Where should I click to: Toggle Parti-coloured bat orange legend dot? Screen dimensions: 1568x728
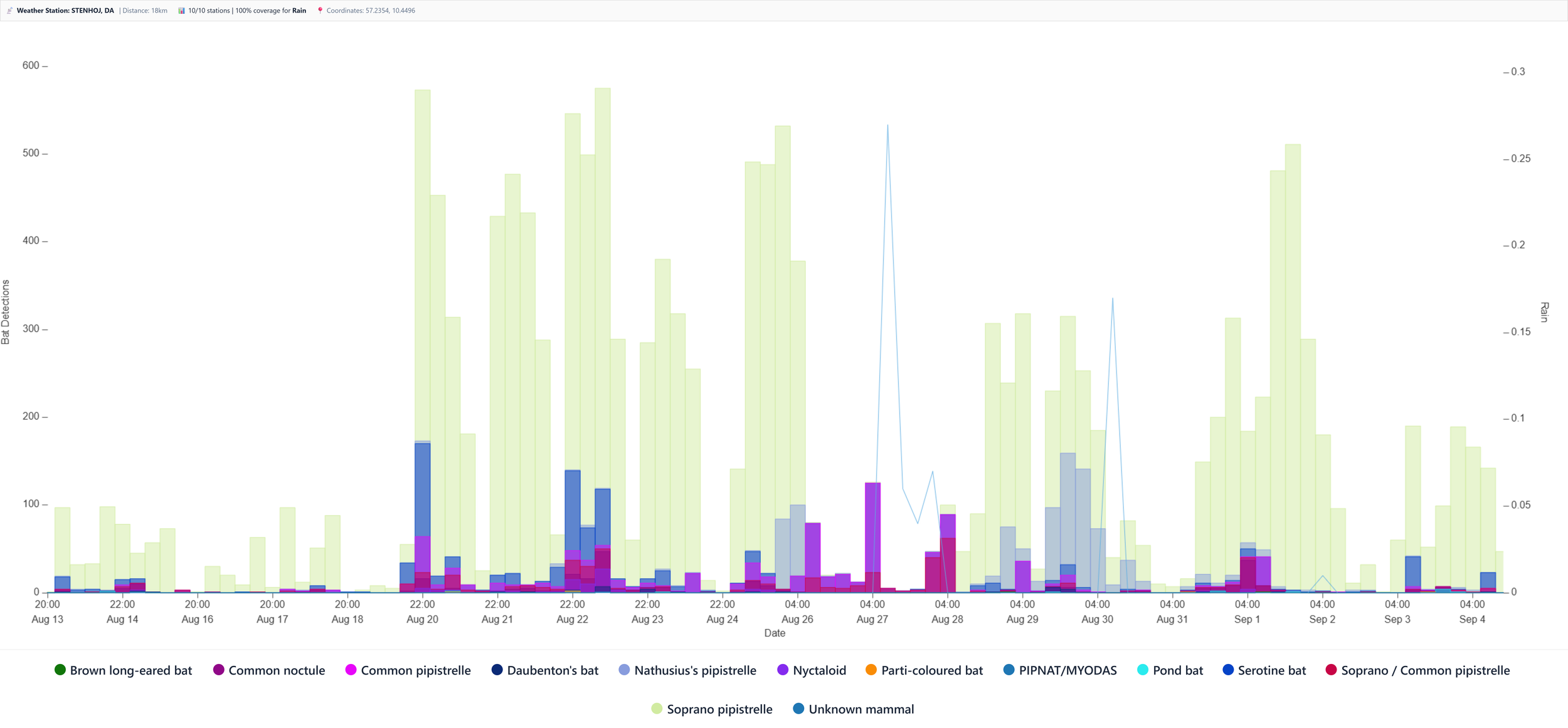(871, 670)
